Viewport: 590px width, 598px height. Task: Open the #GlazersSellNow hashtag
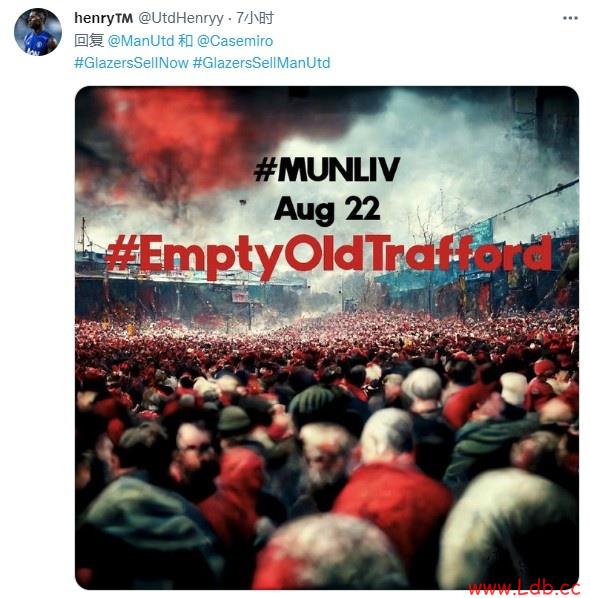point(132,63)
